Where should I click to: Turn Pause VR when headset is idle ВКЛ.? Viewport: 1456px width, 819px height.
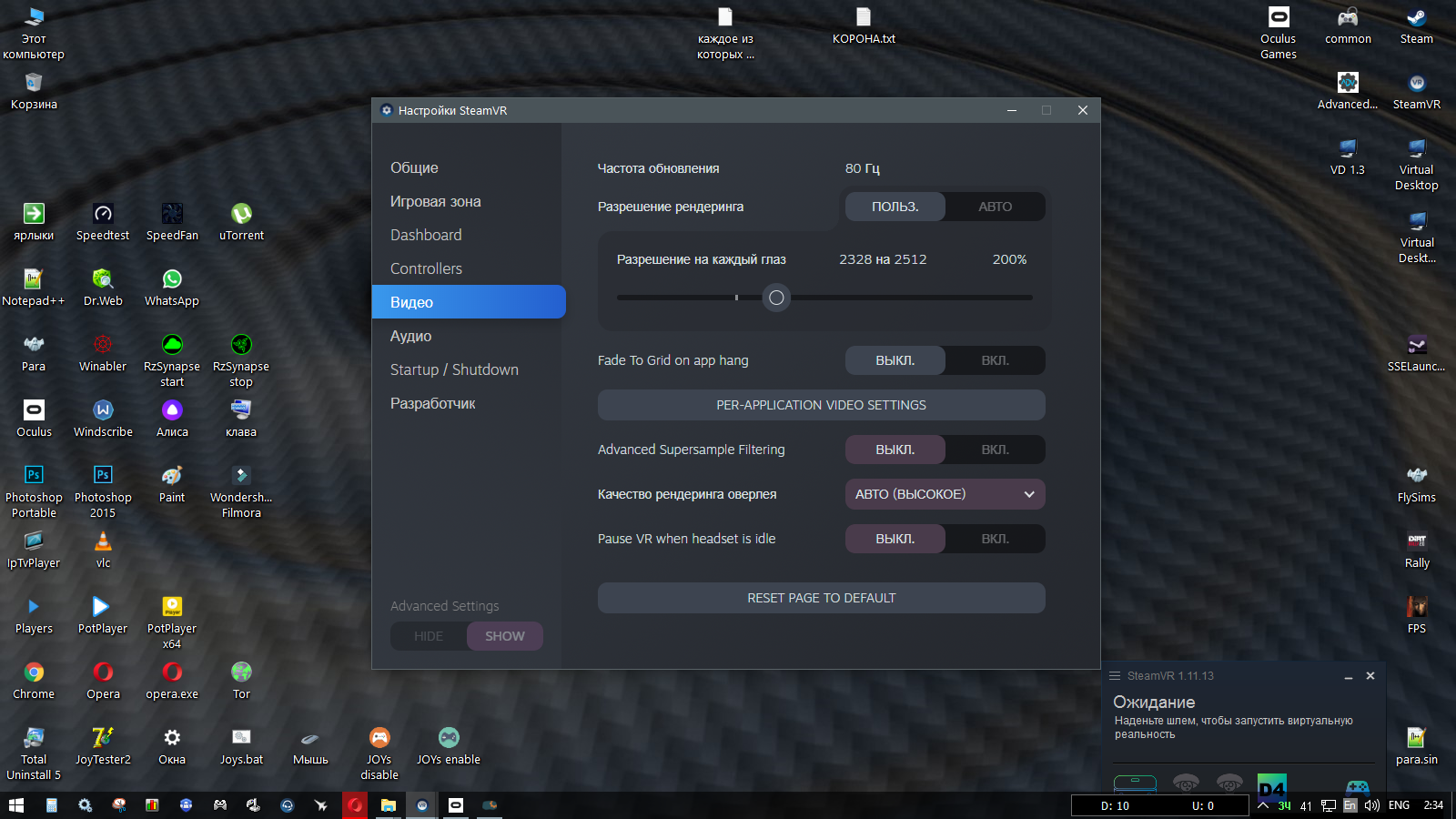(x=995, y=539)
